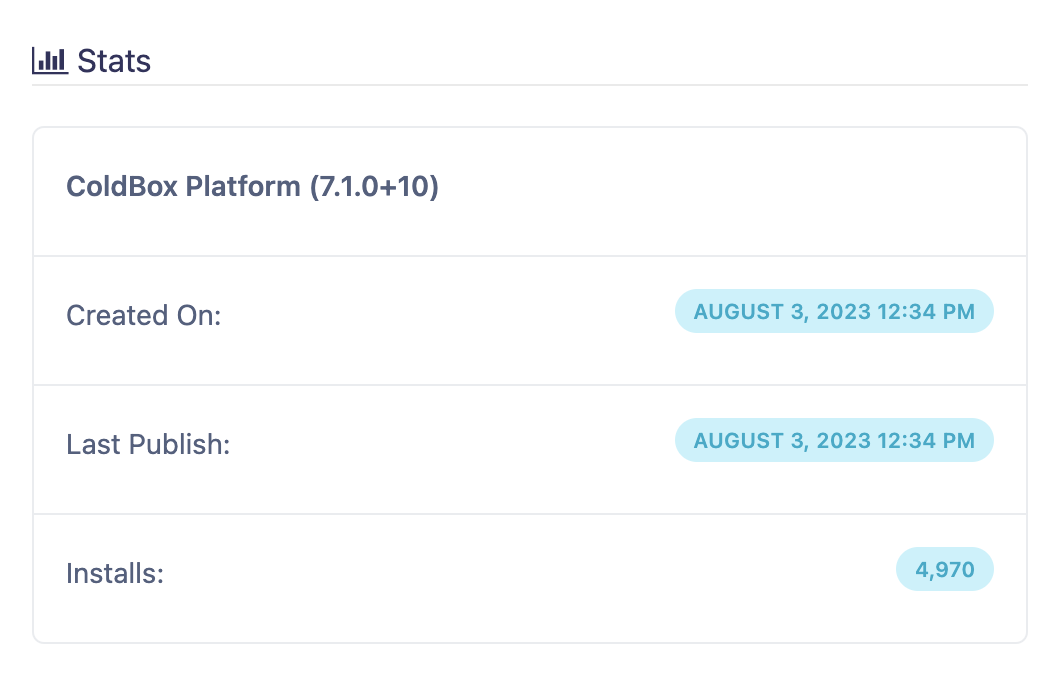Click empty space in the Last Publish row
Image resolution: width=1060 pixels, height=678 pixels.
click(450, 444)
